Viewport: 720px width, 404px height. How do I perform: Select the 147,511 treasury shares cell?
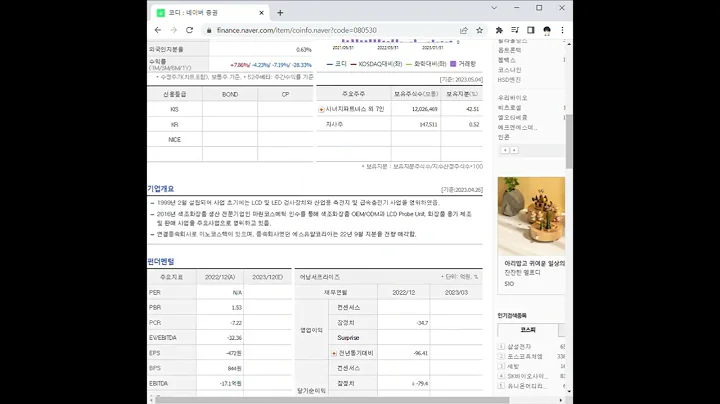pos(428,124)
